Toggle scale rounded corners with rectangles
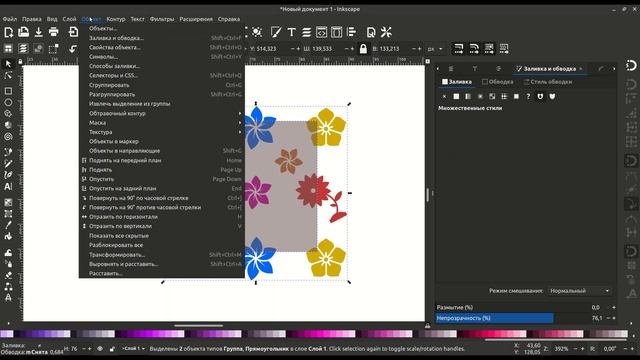The width and height of the screenshot is (640, 360). [473, 49]
